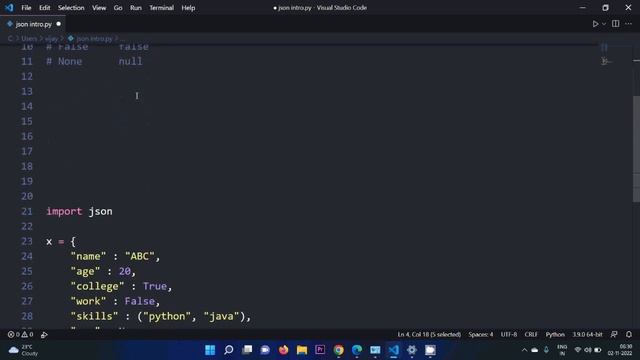The image size is (640, 360).
Task: Click the microphone icon in system tray
Action: (546, 350)
